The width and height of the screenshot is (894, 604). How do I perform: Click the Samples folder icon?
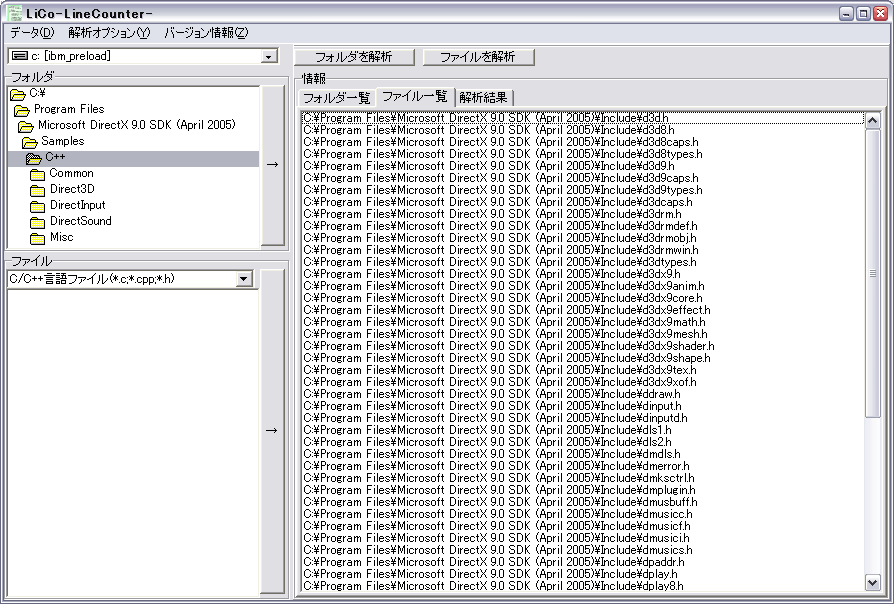30,142
